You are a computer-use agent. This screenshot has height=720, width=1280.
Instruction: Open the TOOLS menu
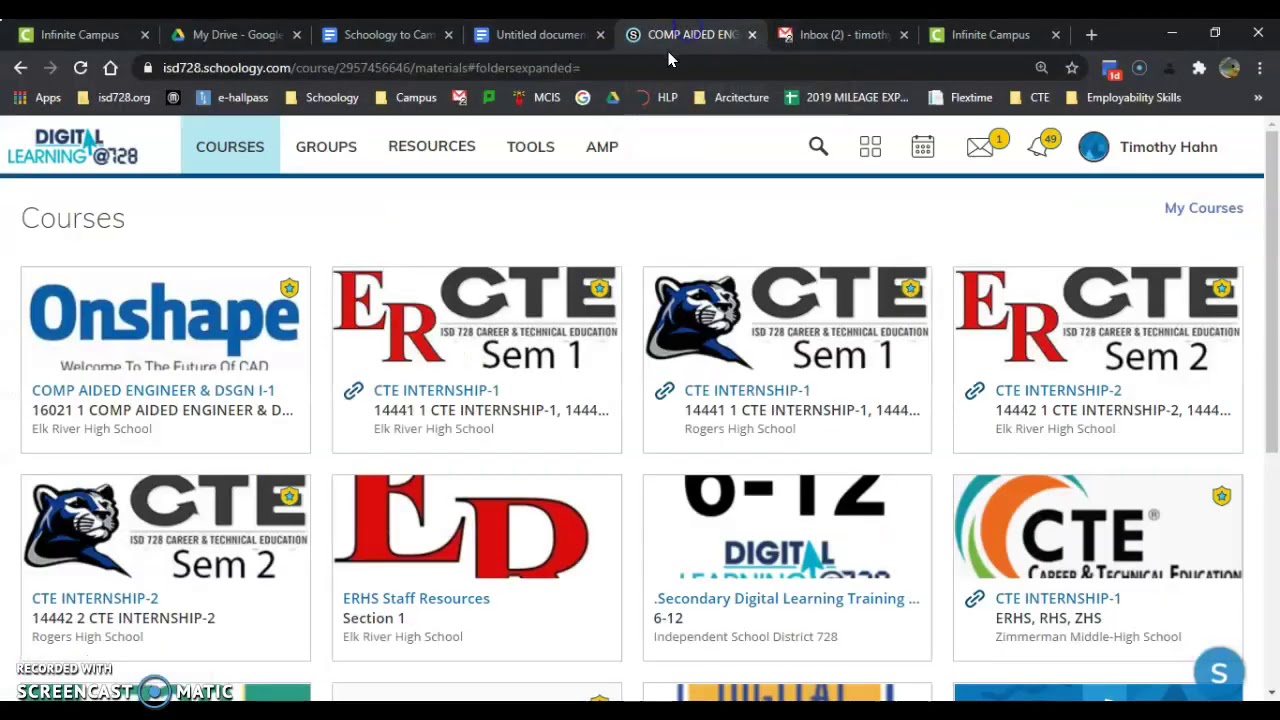point(530,146)
